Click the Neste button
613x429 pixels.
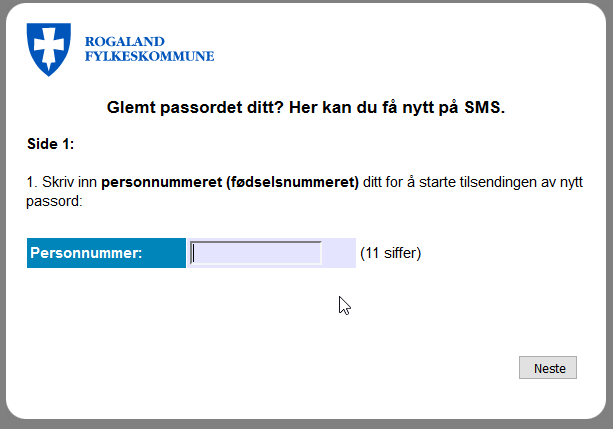(x=549, y=368)
